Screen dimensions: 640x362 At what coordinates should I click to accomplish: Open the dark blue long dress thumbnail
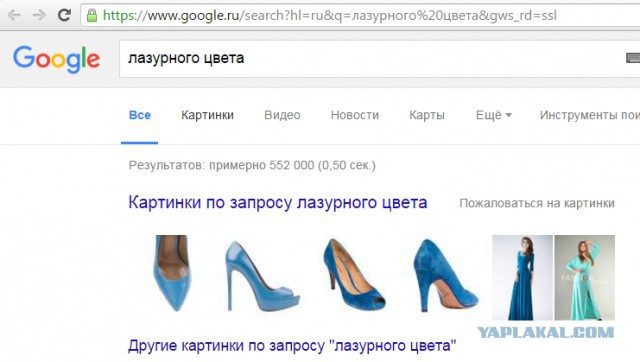click(522, 278)
